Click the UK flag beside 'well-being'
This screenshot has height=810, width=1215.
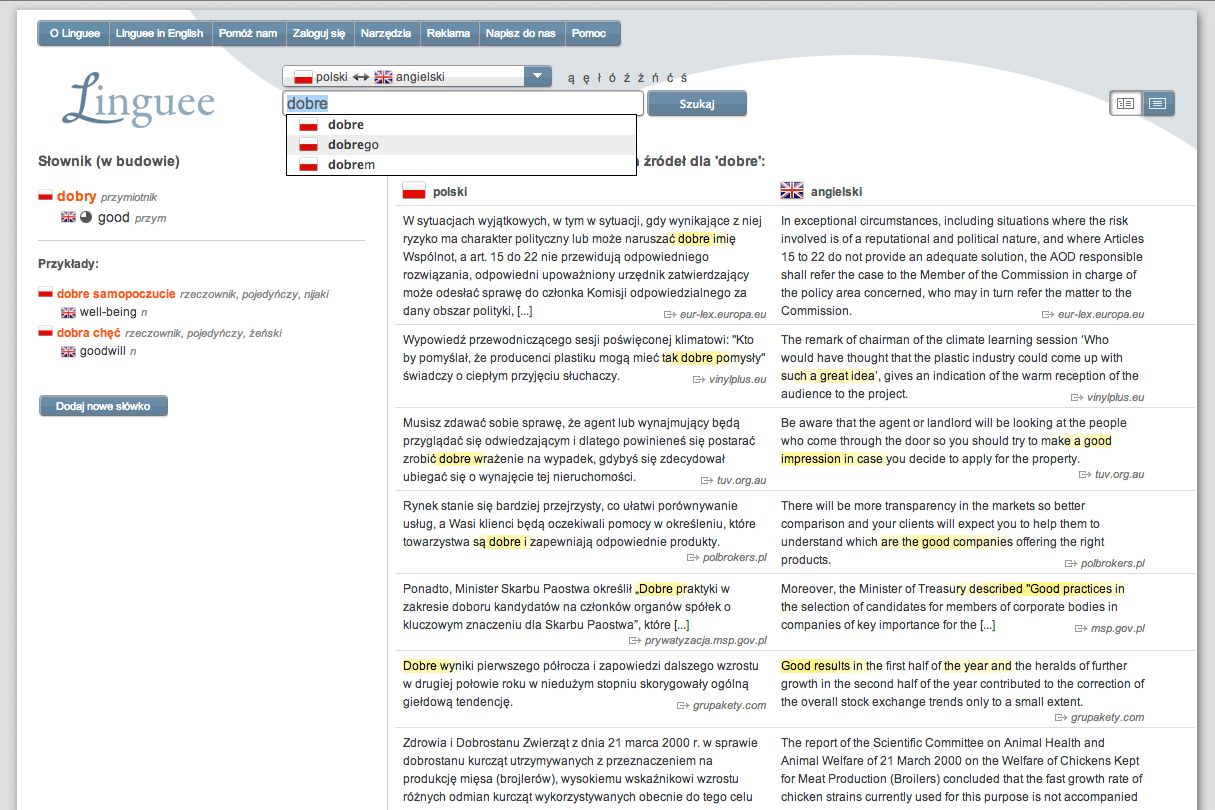pos(68,313)
